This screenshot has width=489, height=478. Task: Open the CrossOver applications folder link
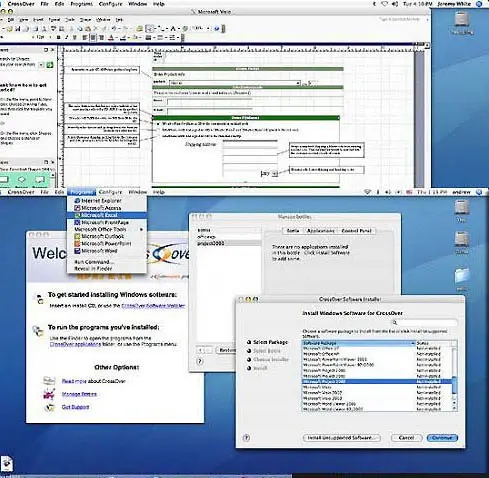point(75,344)
